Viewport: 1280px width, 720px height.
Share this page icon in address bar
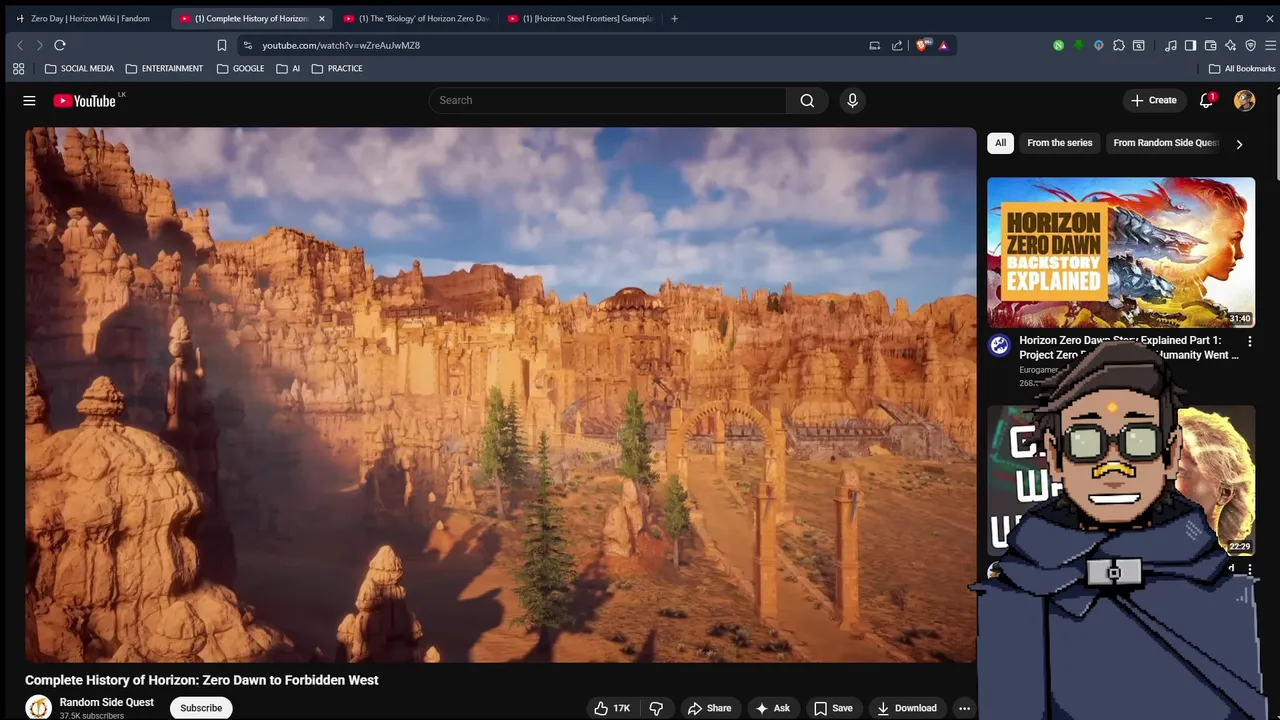point(897,45)
